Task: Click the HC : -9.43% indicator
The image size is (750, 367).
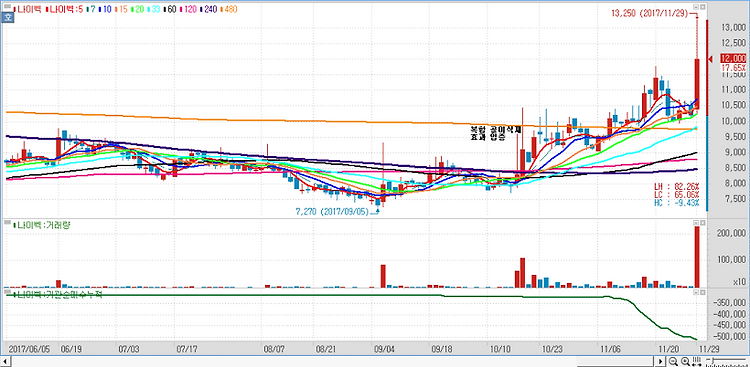Action: tap(676, 203)
